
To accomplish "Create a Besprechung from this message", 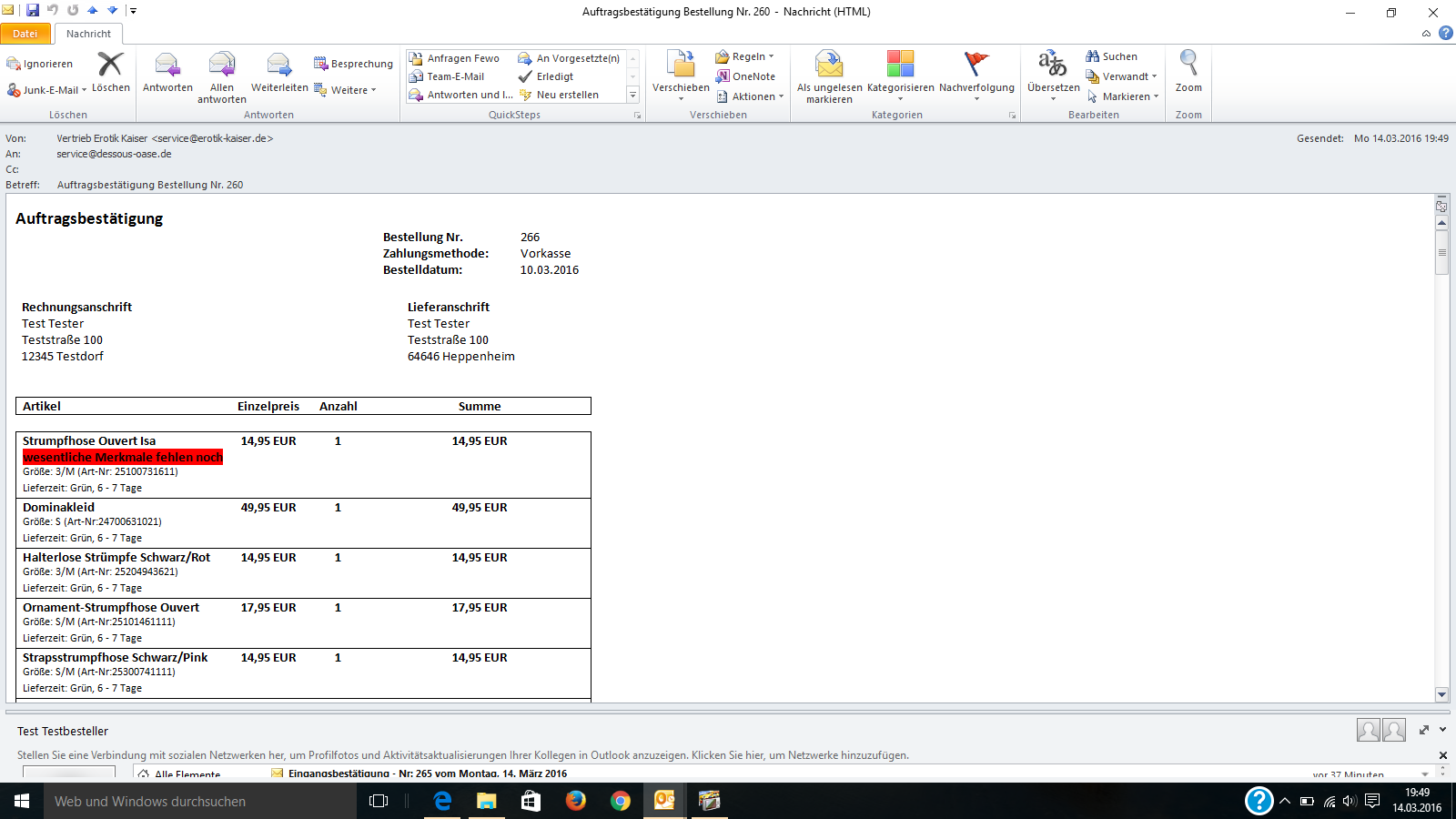I will coord(354,64).
